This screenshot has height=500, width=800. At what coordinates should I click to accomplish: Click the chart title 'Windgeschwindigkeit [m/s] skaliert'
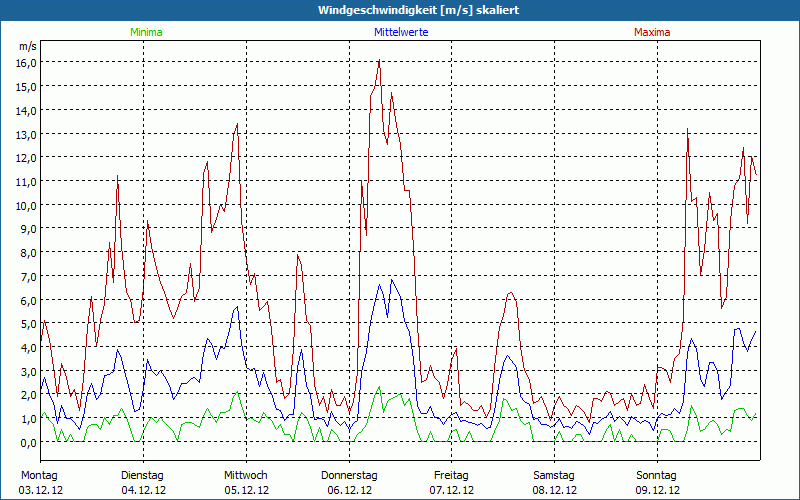point(418,10)
